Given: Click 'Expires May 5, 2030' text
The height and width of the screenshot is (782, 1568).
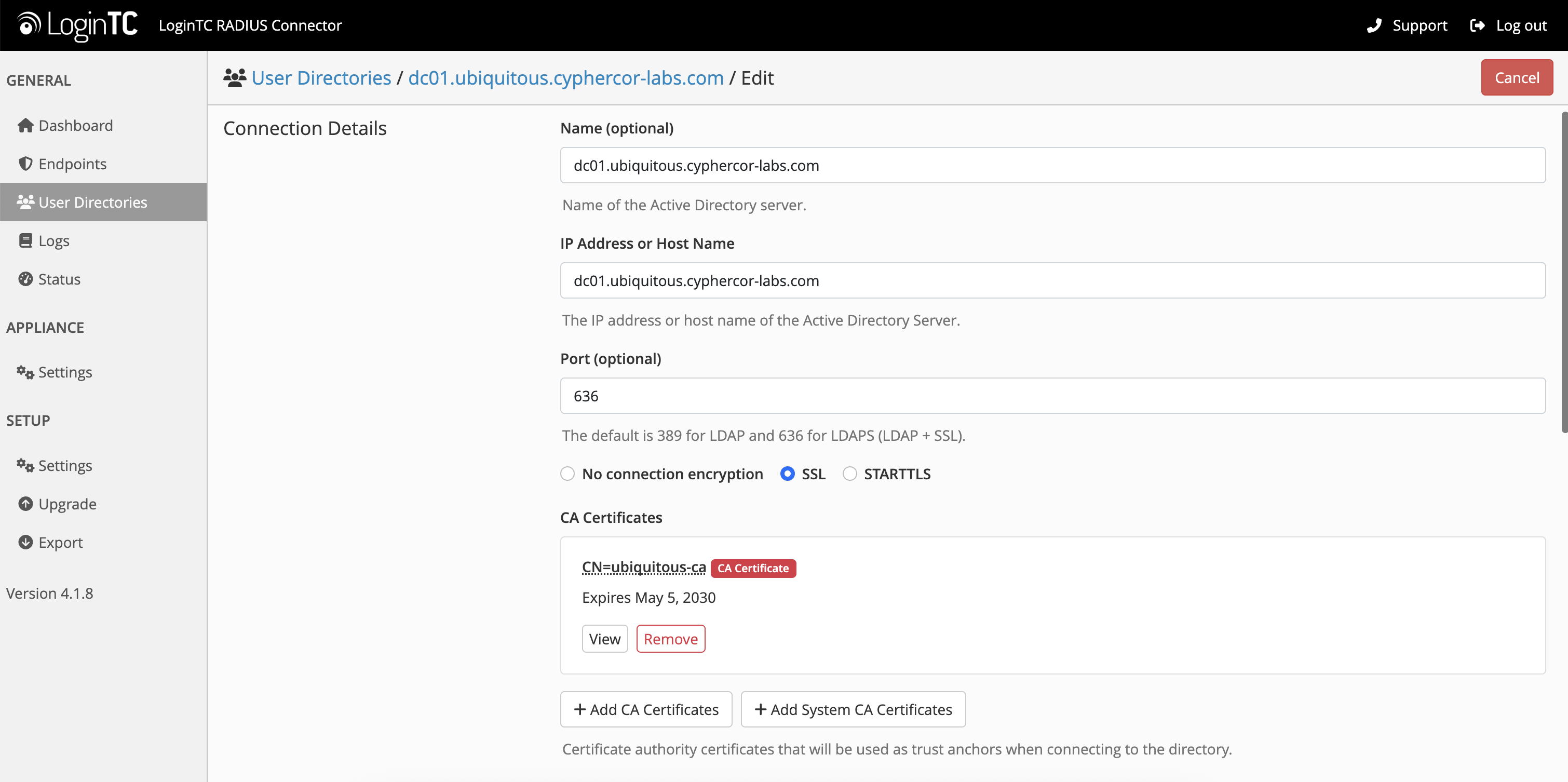Looking at the screenshot, I should 648,597.
